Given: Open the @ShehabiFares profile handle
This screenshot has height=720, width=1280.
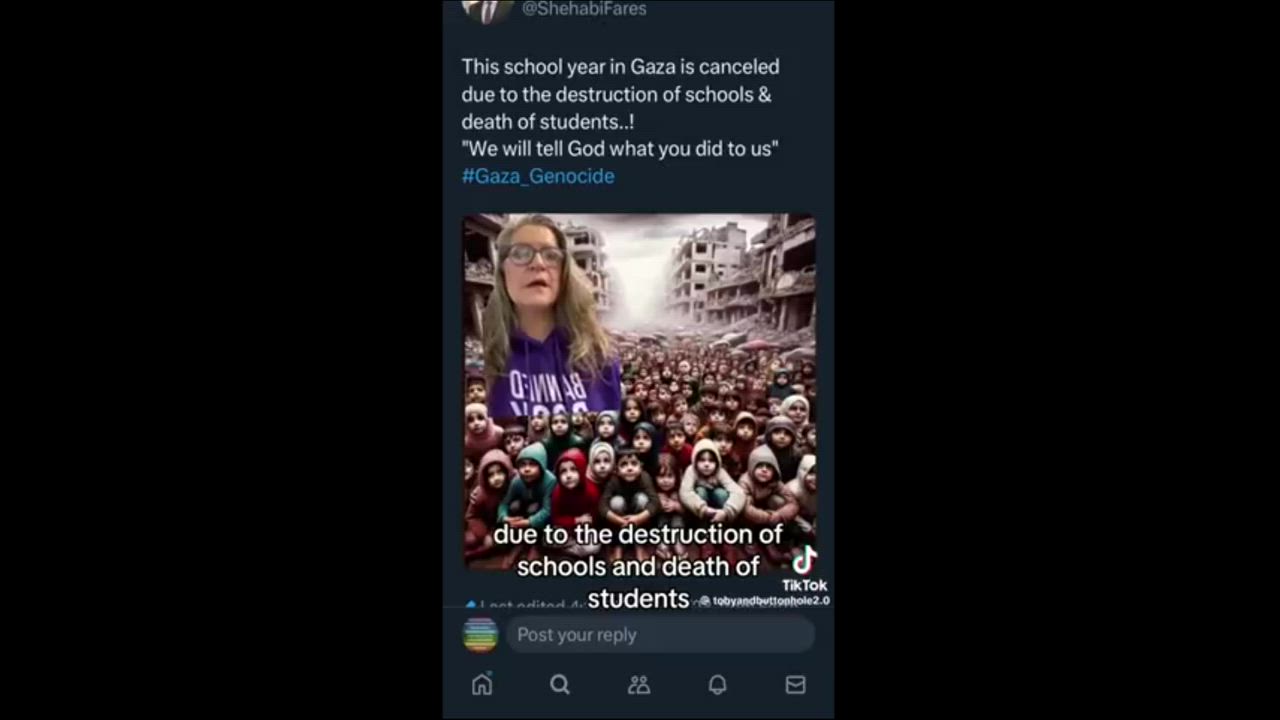Looking at the screenshot, I should (x=584, y=9).
